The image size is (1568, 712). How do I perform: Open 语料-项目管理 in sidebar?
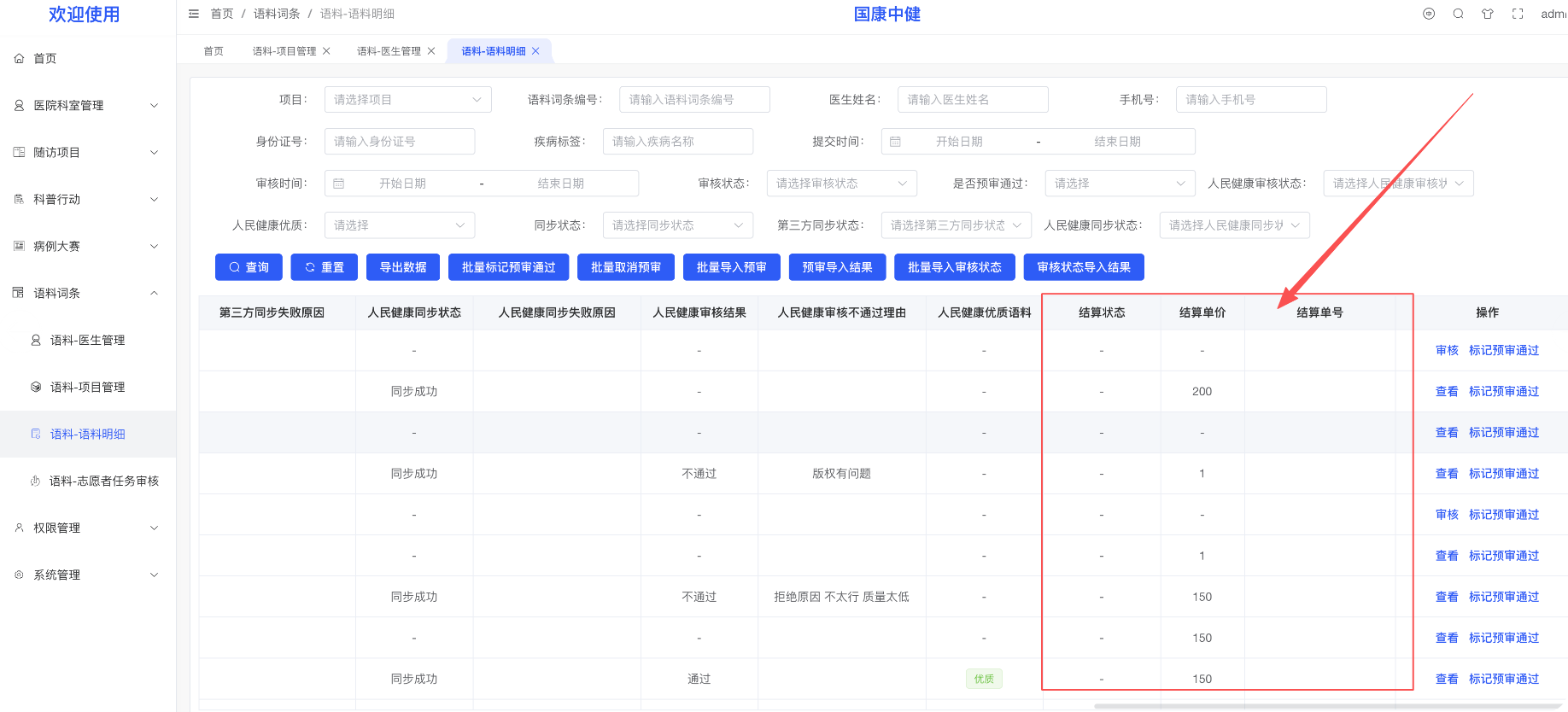88,387
